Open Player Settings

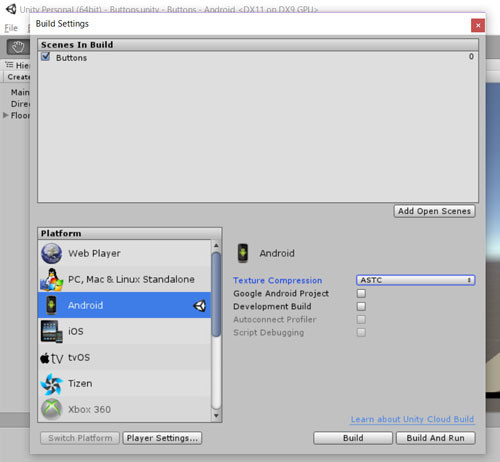[162, 438]
